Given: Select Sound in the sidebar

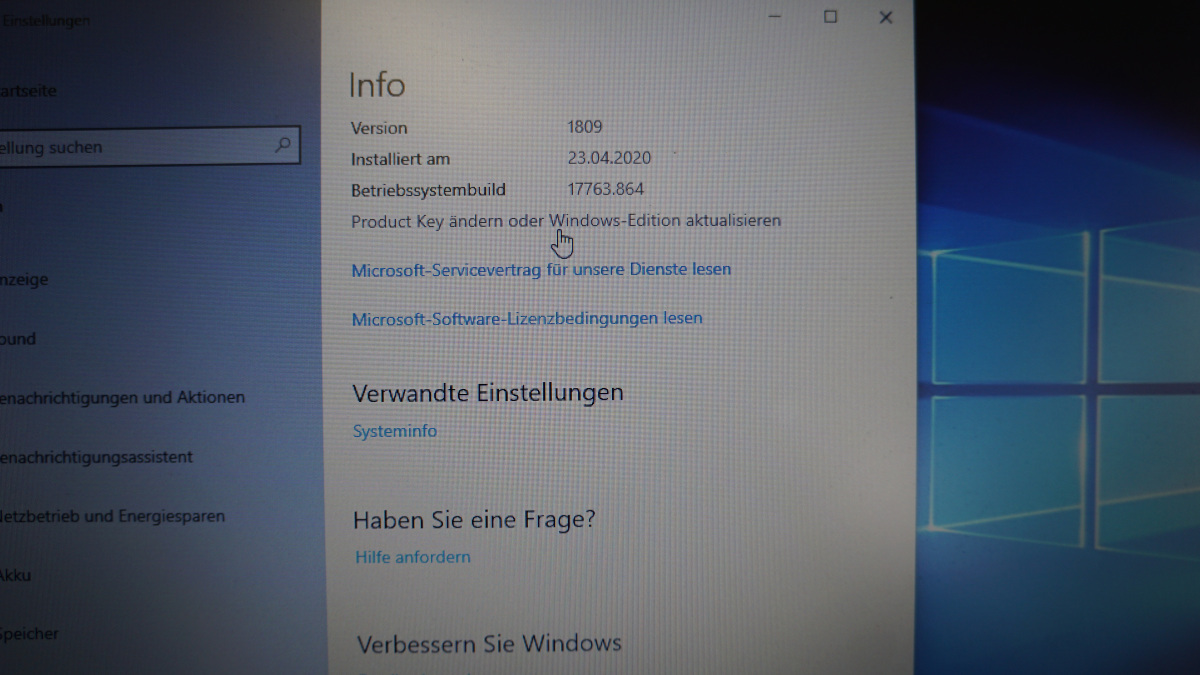Looking at the screenshot, I should (18, 339).
